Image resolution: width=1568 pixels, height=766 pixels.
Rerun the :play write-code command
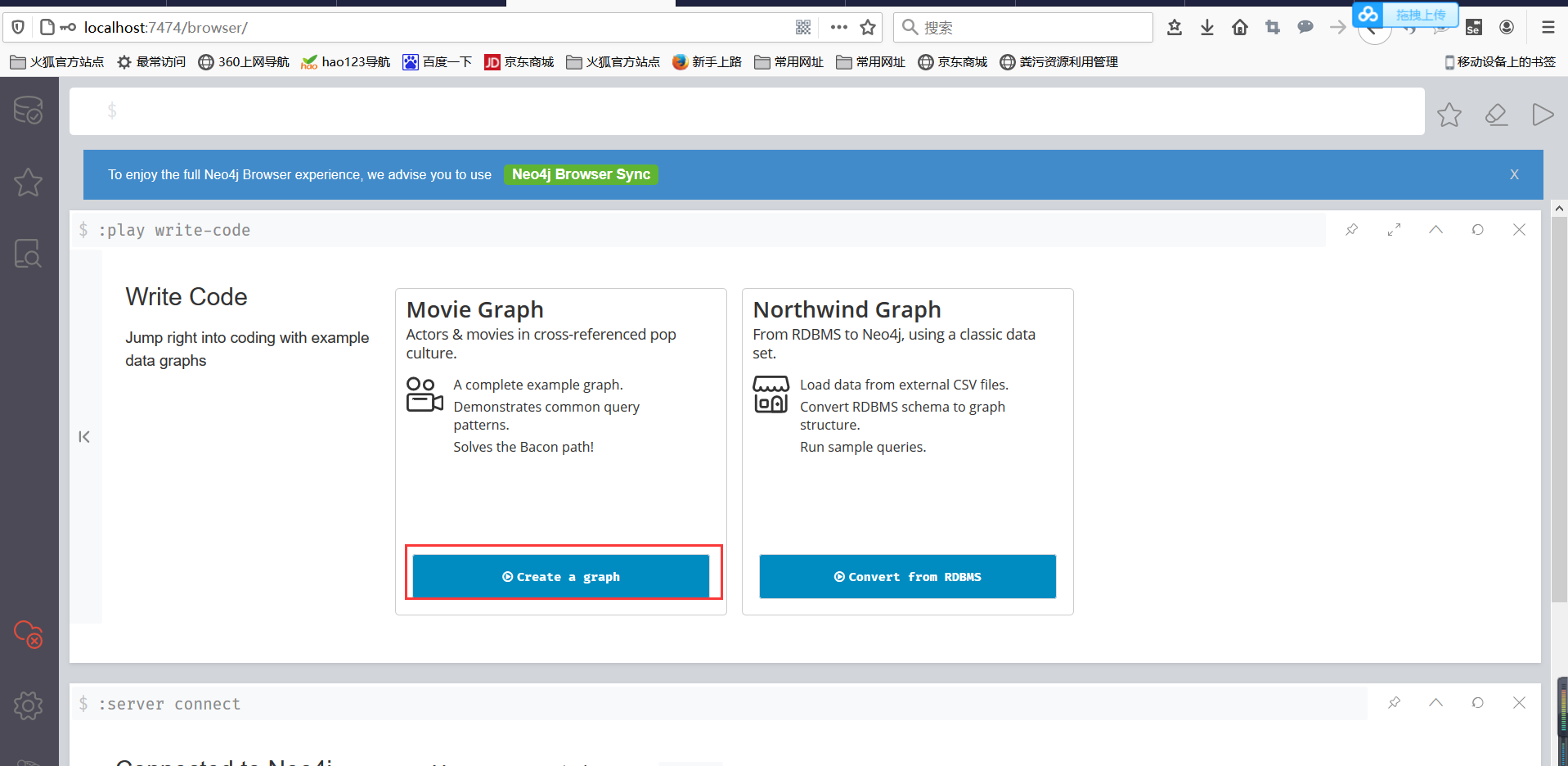click(1477, 230)
